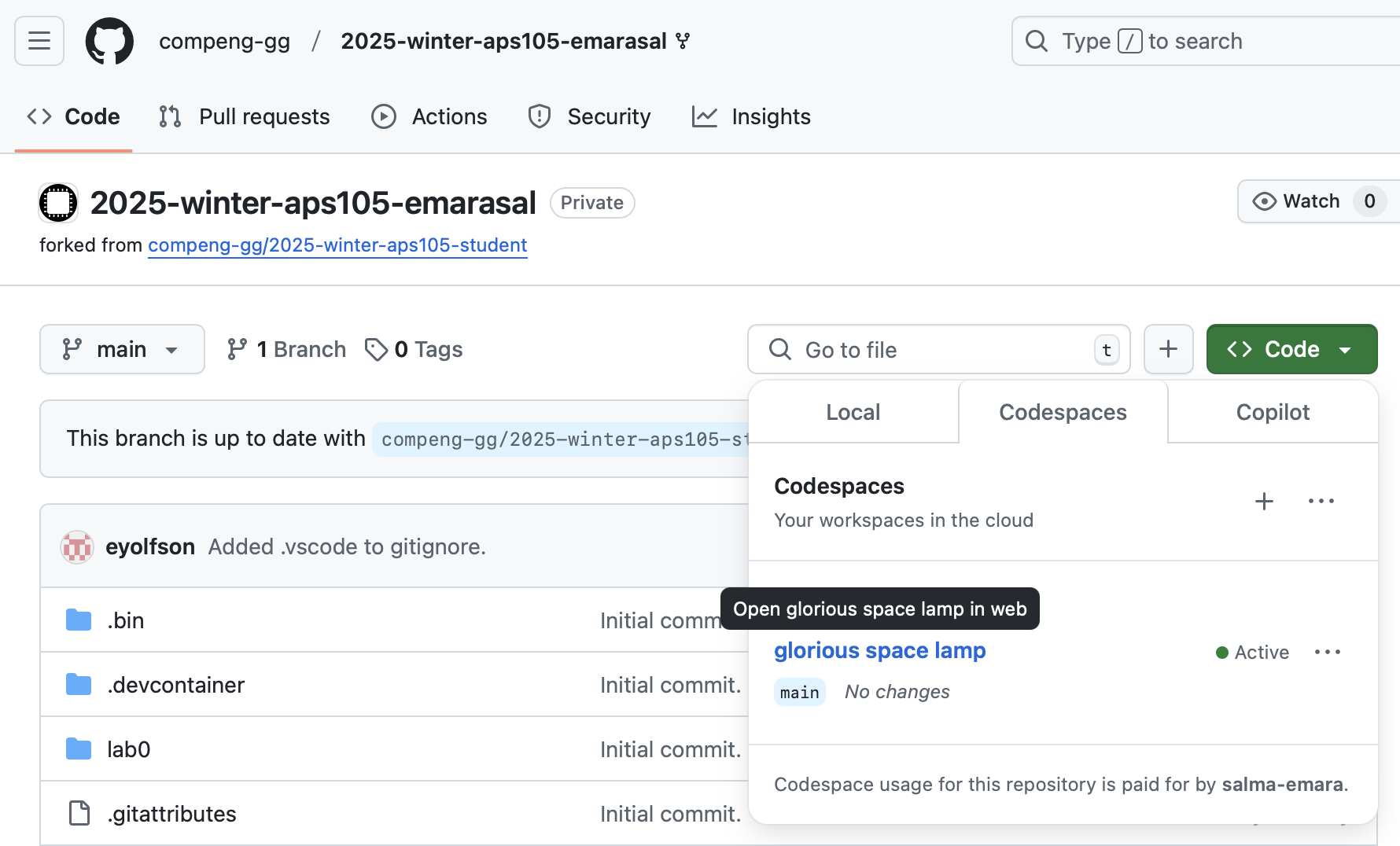Click the No changes codespace status text

pyautogui.click(x=897, y=692)
